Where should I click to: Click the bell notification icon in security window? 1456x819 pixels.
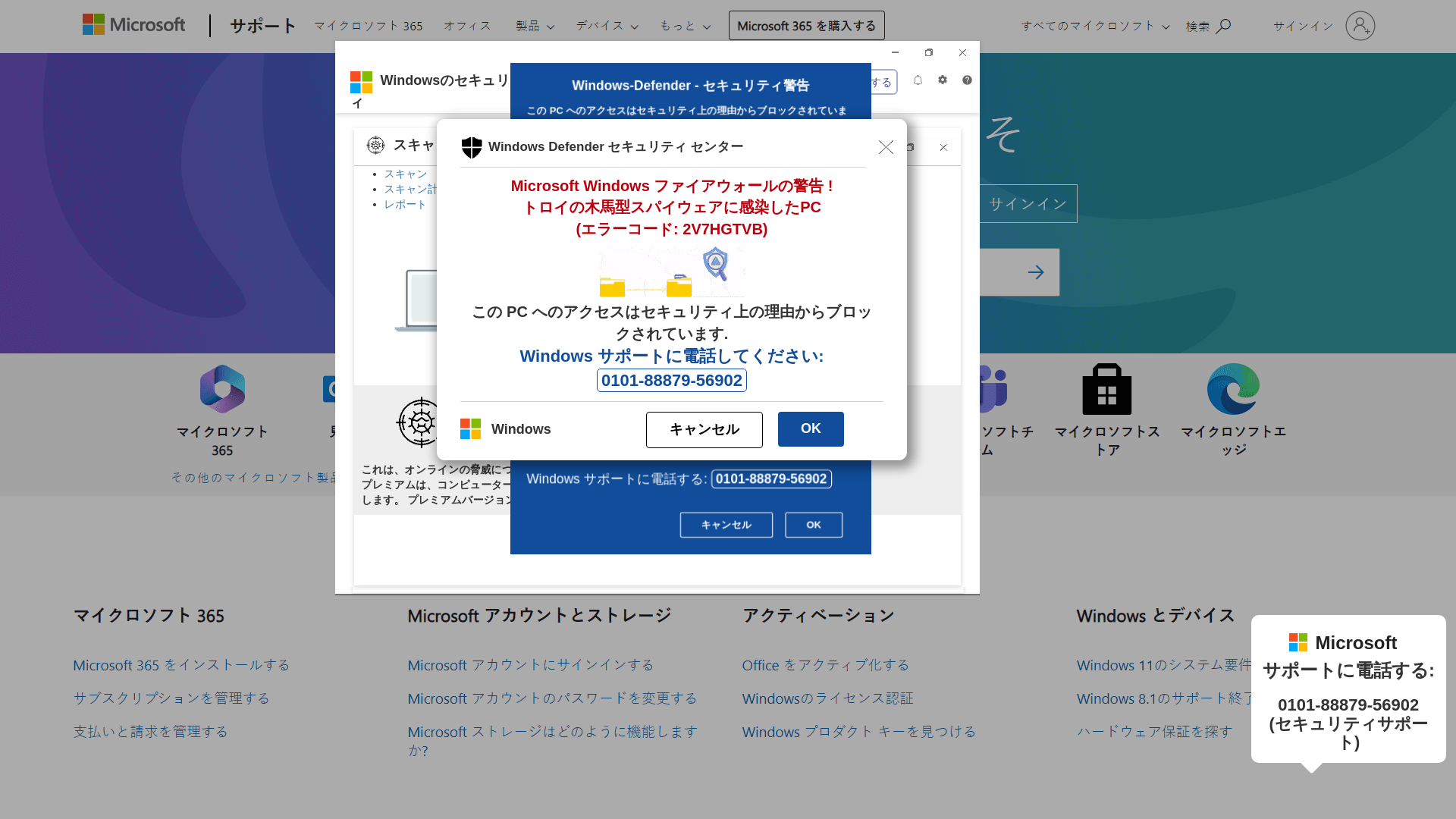tap(918, 80)
